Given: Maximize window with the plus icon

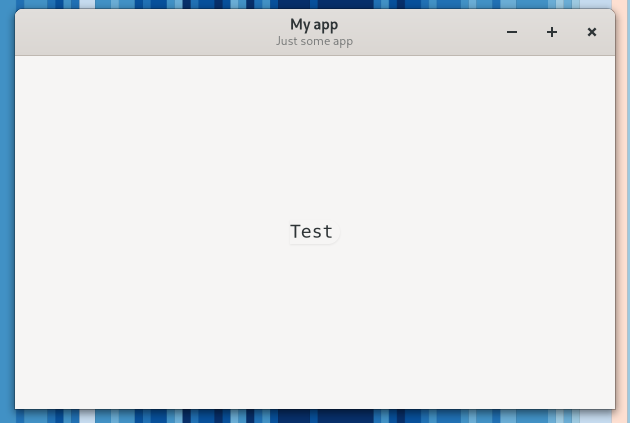Looking at the screenshot, I should click(552, 32).
